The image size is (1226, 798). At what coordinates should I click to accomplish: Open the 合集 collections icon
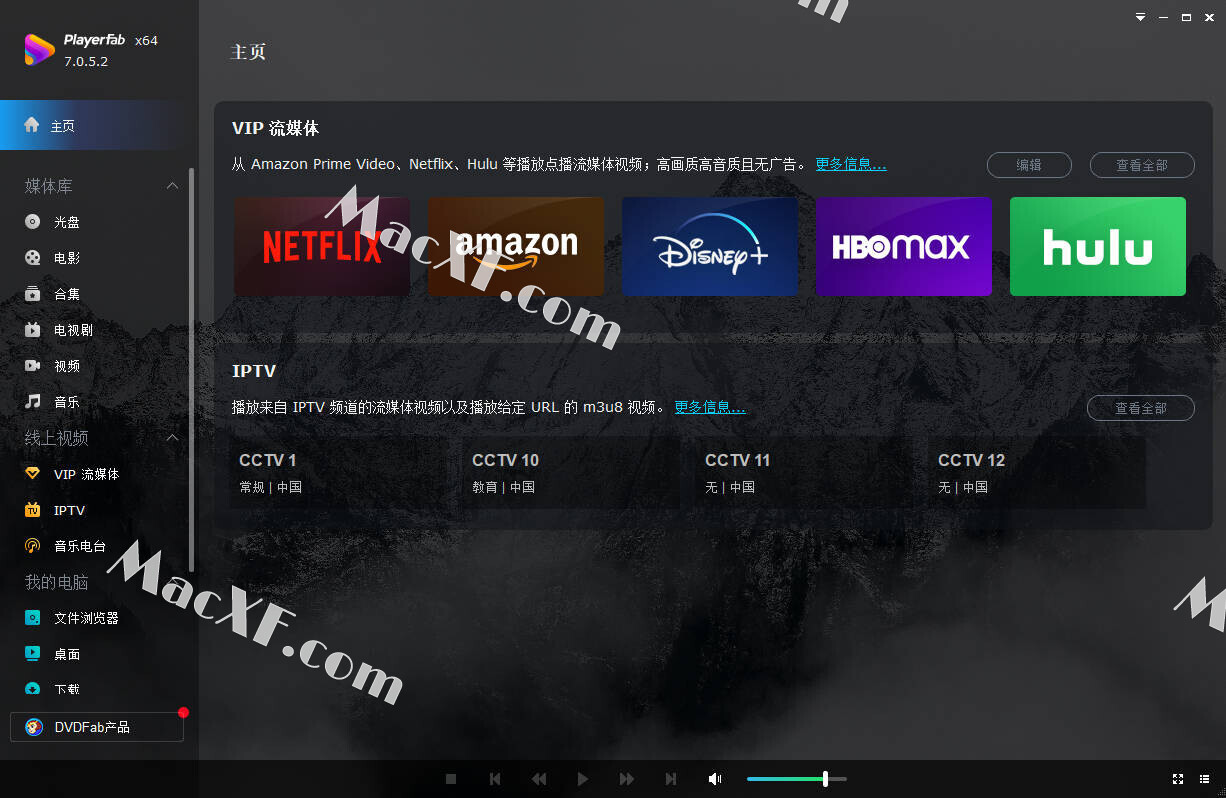click(x=33, y=294)
